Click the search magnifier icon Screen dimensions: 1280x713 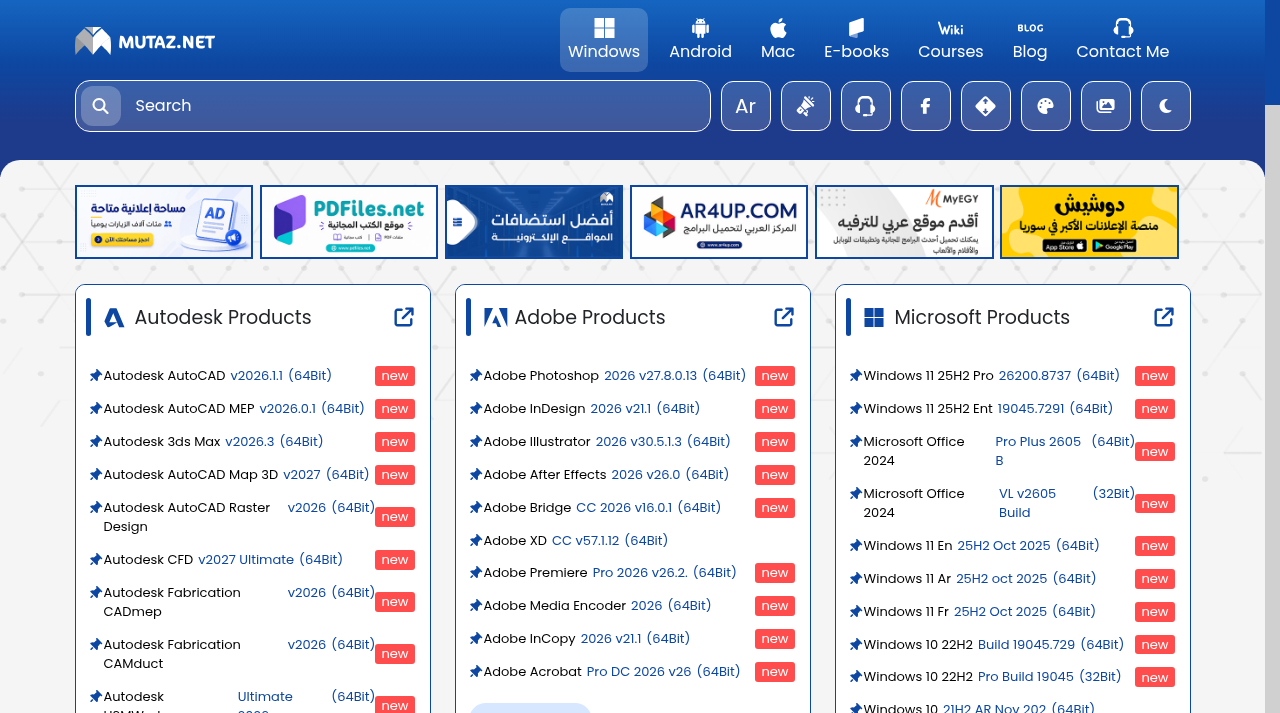click(x=101, y=106)
